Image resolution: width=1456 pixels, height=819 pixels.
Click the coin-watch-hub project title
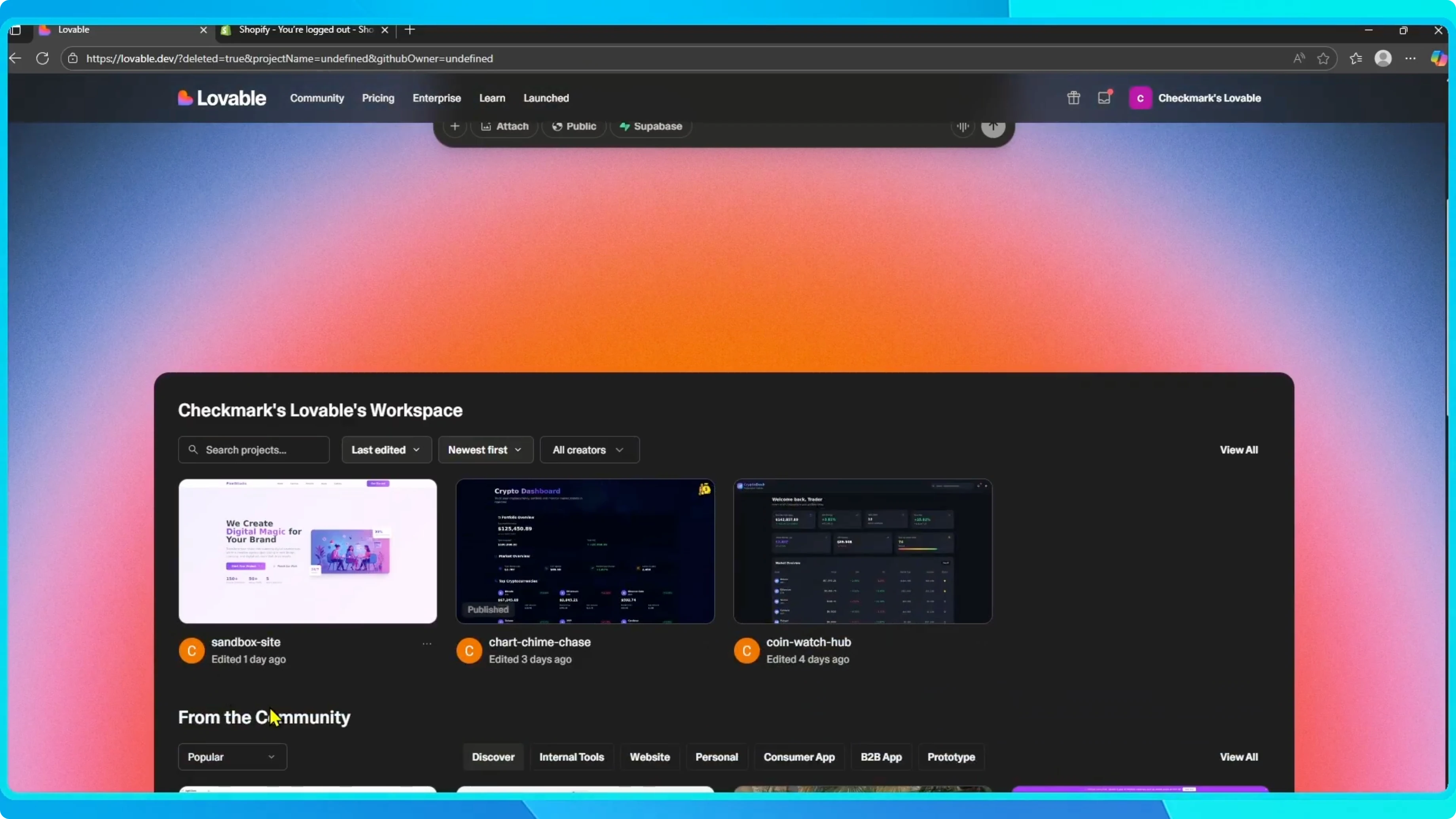[x=809, y=642]
